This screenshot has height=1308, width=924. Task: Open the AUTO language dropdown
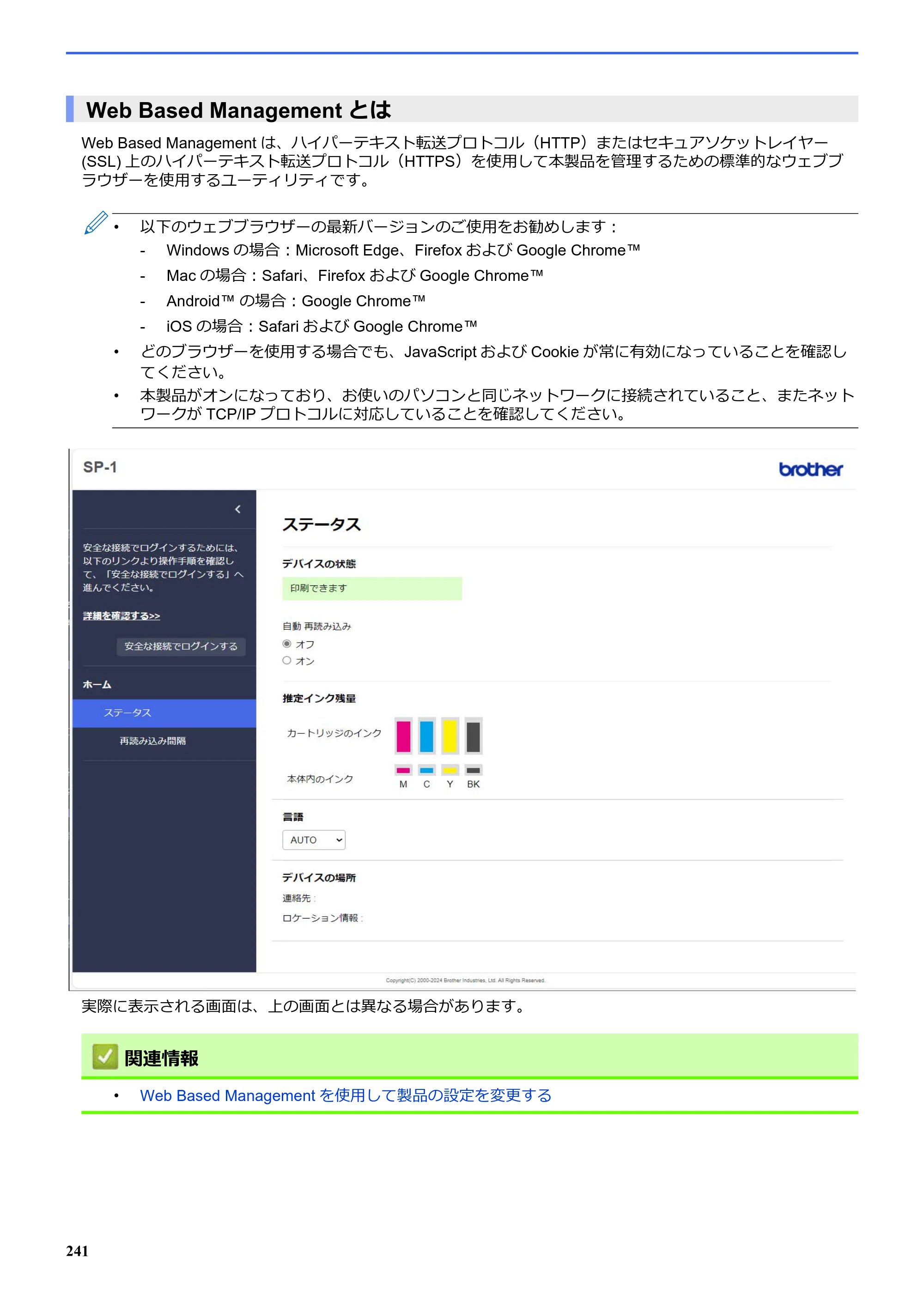tap(314, 840)
